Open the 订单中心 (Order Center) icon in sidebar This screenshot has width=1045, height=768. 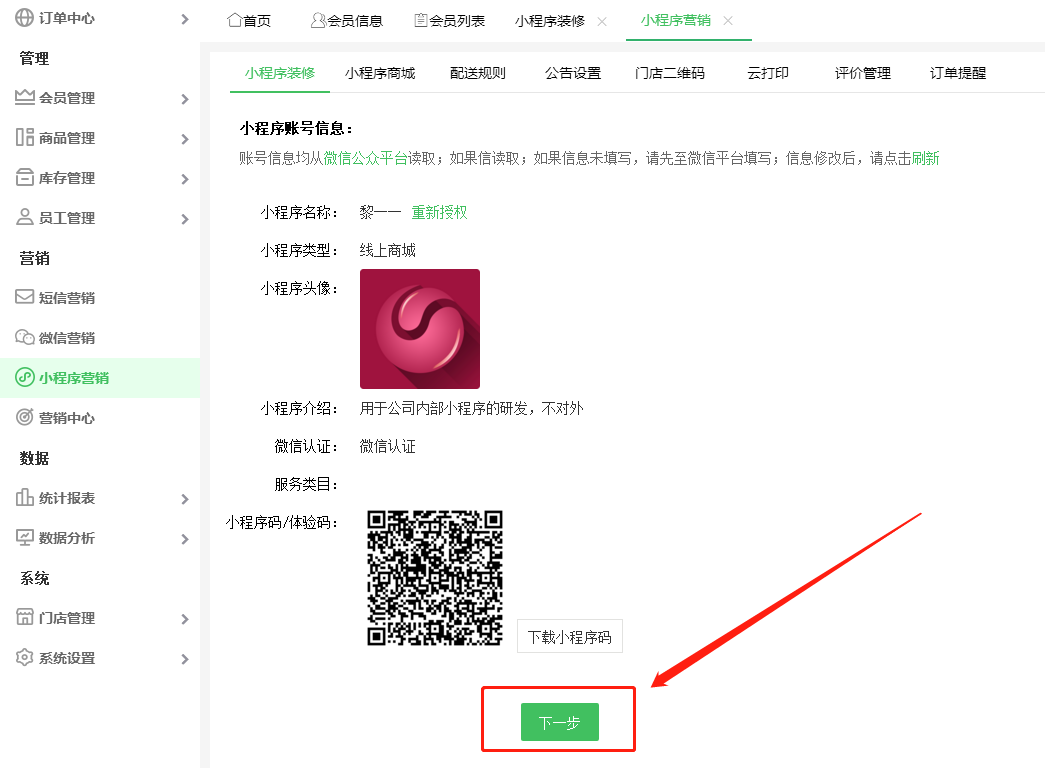(25, 17)
